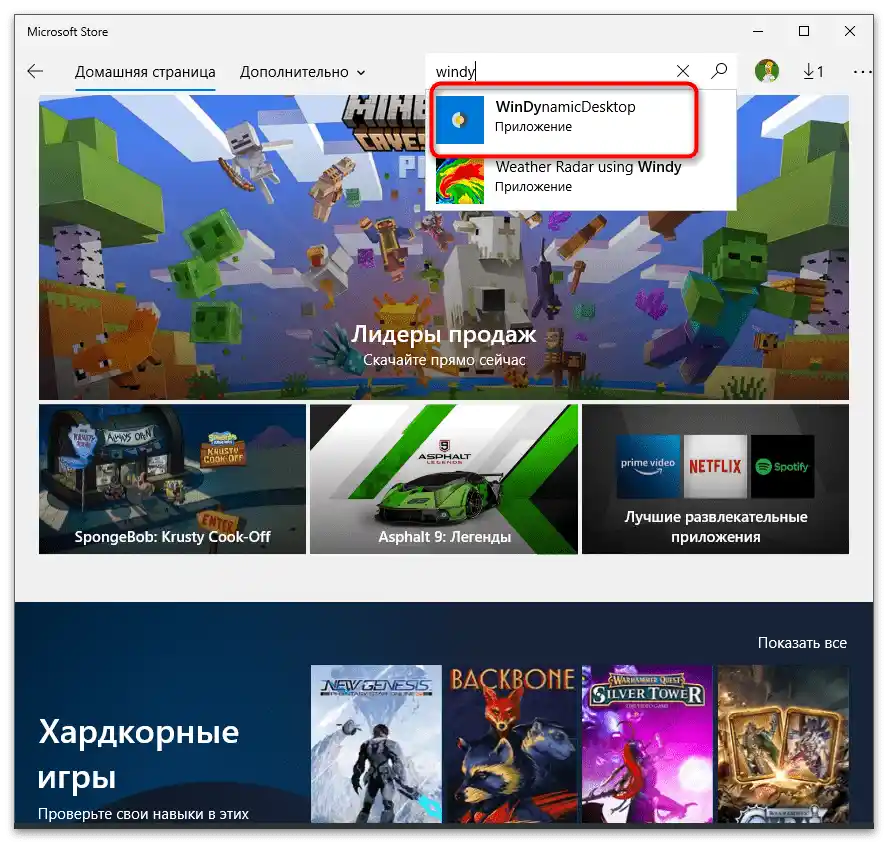The width and height of the screenshot is (888, 843).
Task: Select the WinDynamicDesktop search suggestion
Action: (583, 119)
